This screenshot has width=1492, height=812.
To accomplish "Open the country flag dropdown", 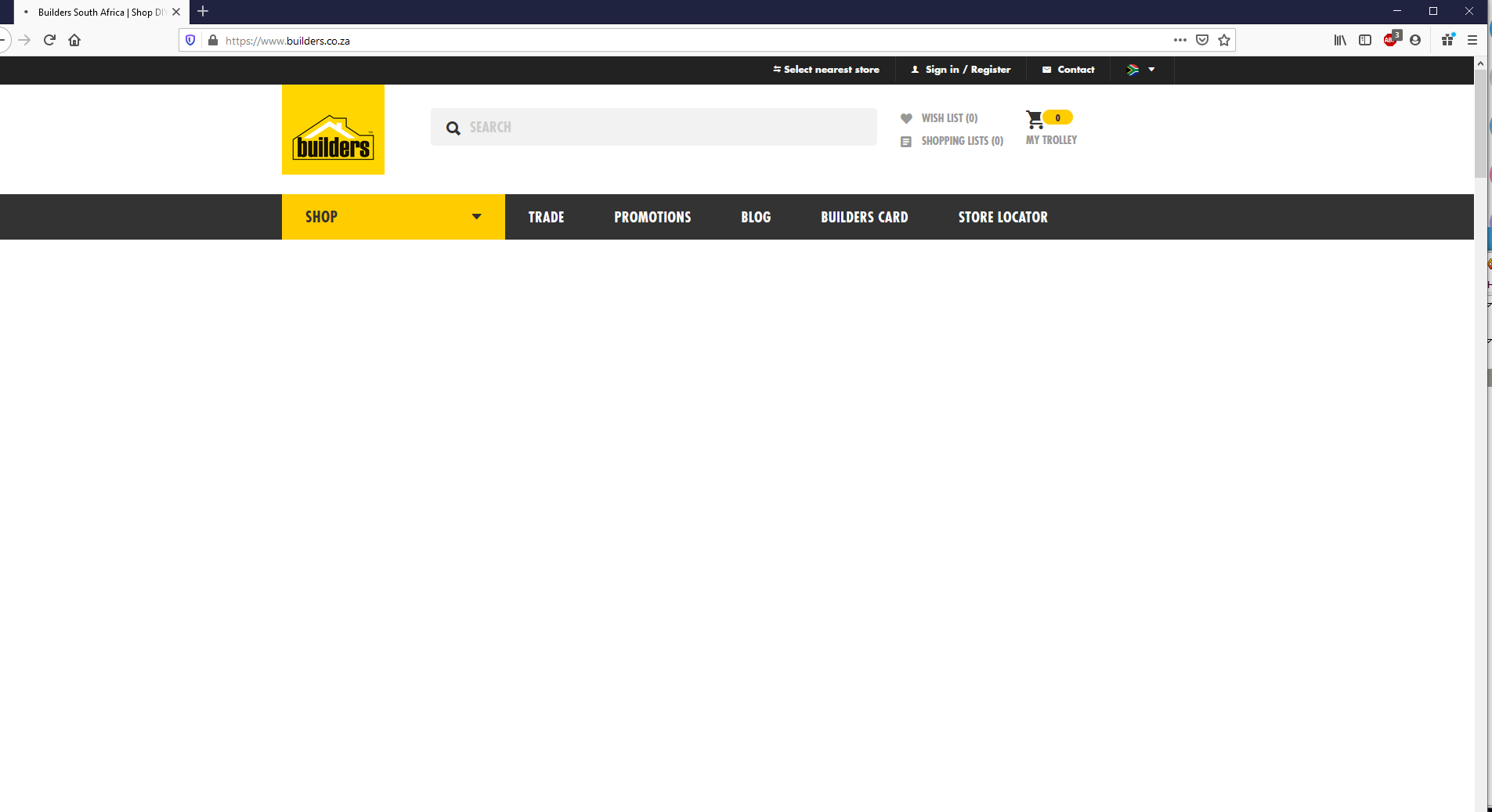I will [x=1140, y=70].
